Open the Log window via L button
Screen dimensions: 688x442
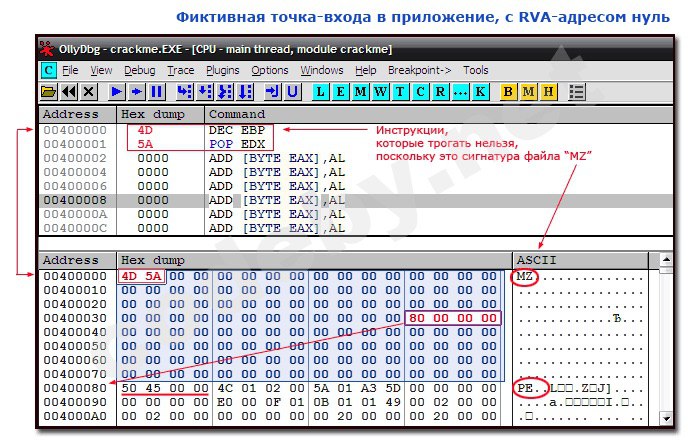click(x=320, y=92)
